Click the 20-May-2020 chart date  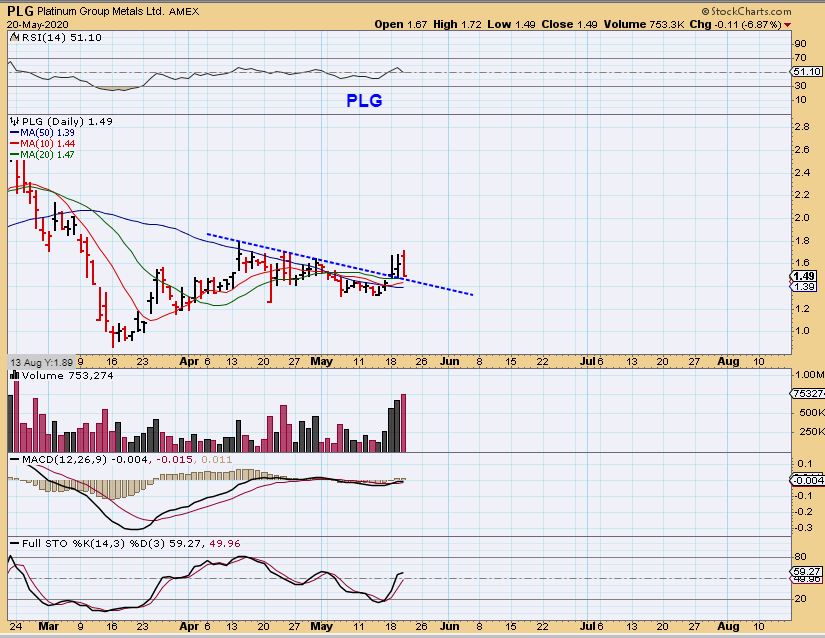pos(37,24)
